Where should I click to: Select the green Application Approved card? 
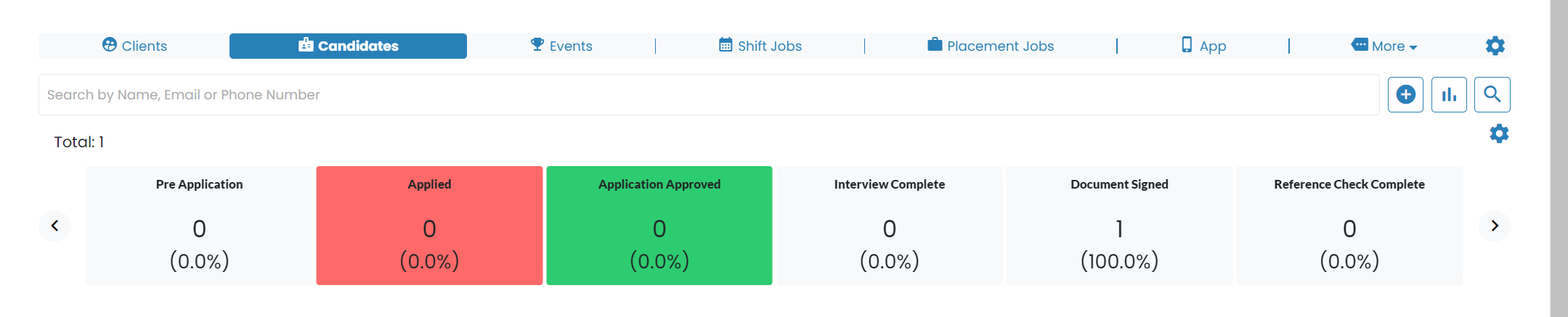pos(659,226)
